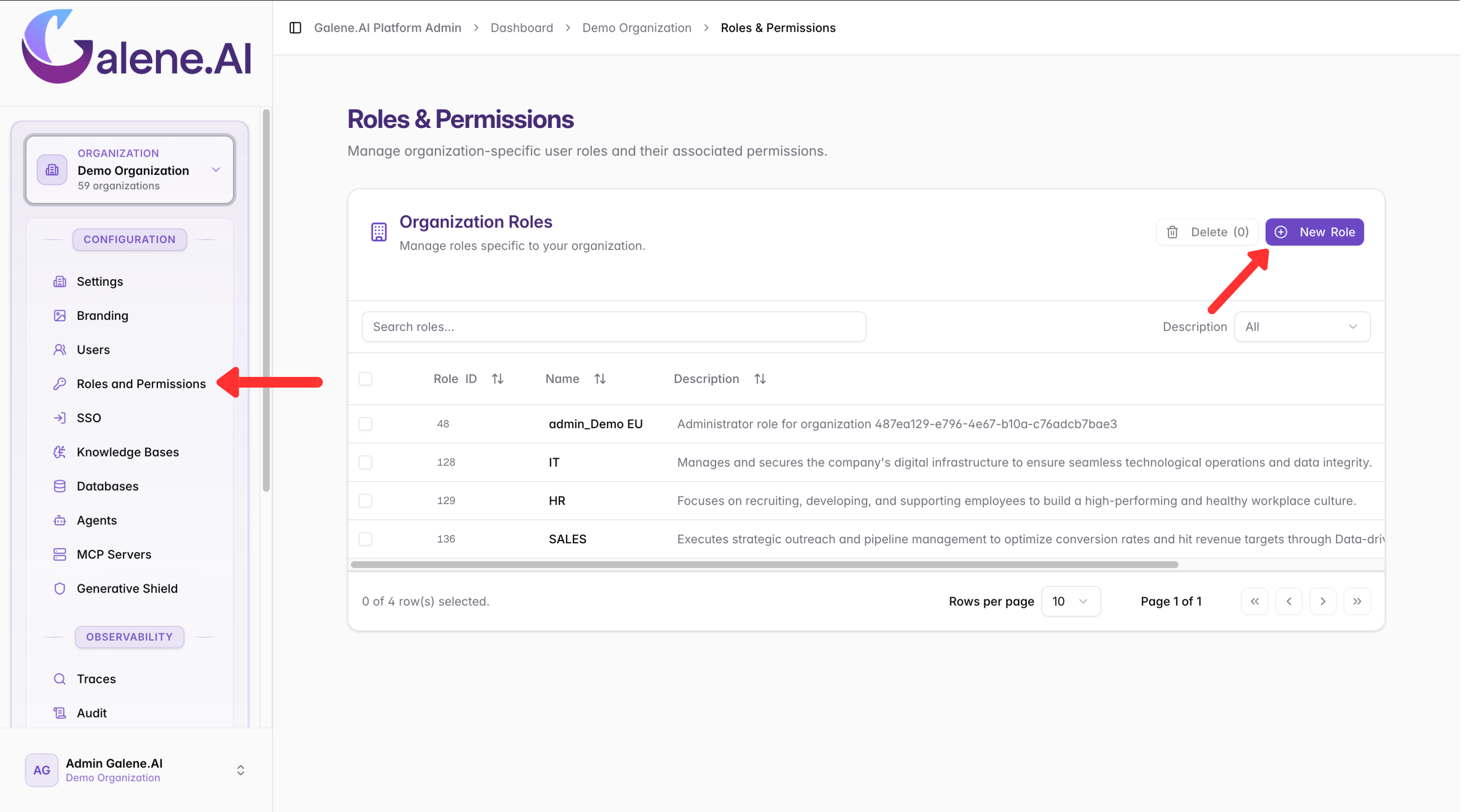
Task: Click the Delete (0) button
Action: 1207,232
